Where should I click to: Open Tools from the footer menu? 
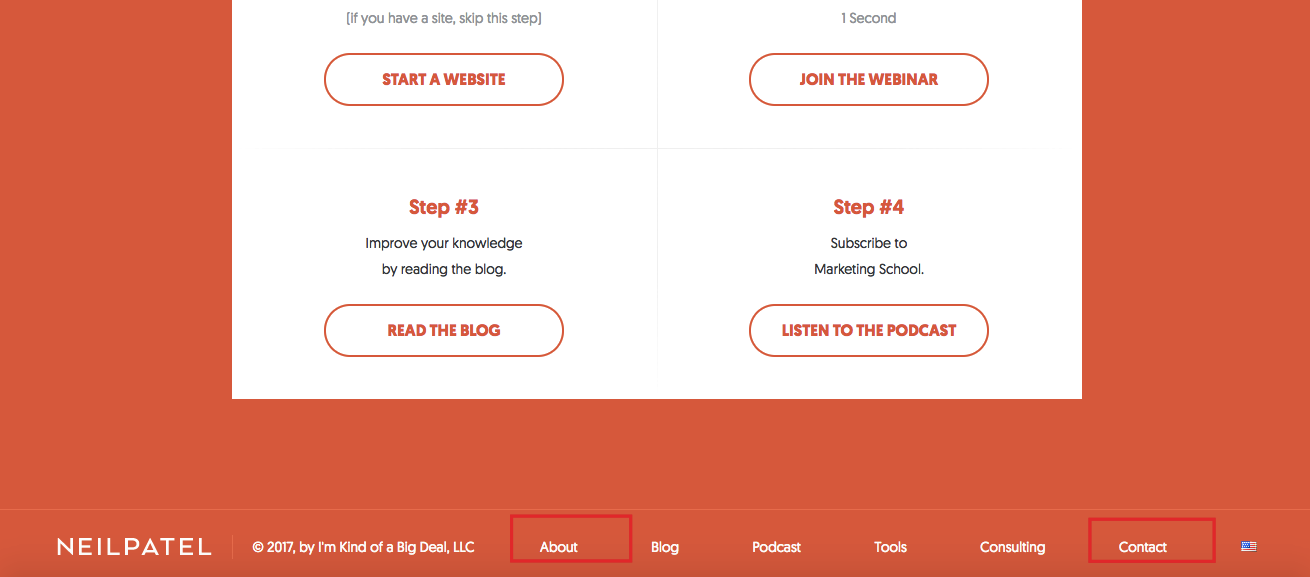(x=890, y=547)
